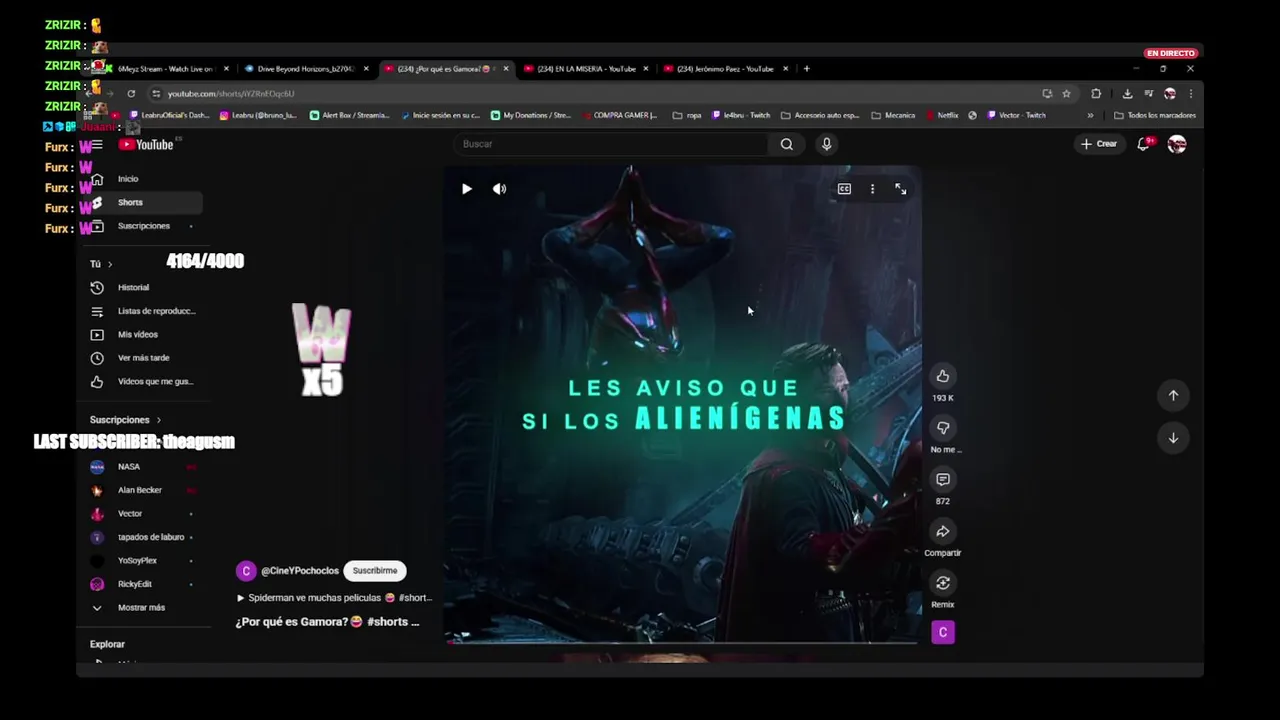Open the browser extensions puzzle icon
The width and height of the screenshot is (1280, 720).
pyautogui.click(x=1096, y=94)
